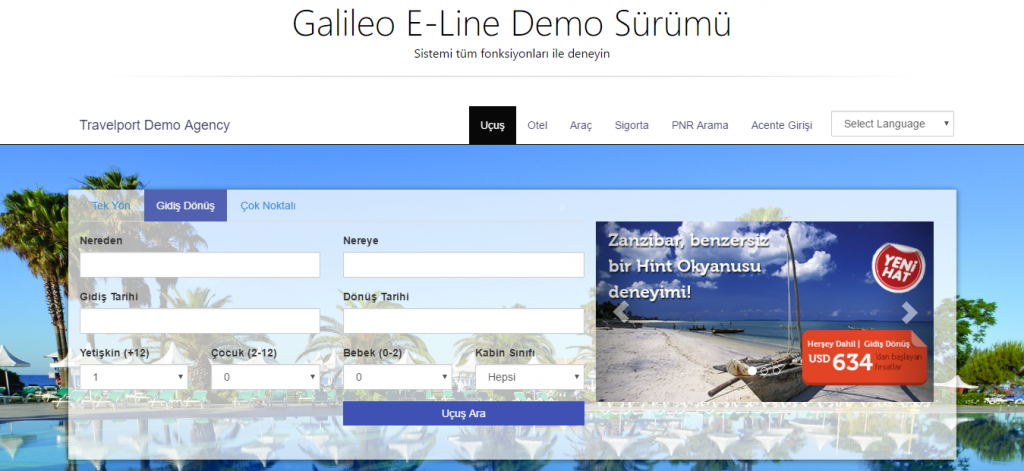Click the Dönüş Tarihi date field

pyautogui.click(x=464, y=321)
